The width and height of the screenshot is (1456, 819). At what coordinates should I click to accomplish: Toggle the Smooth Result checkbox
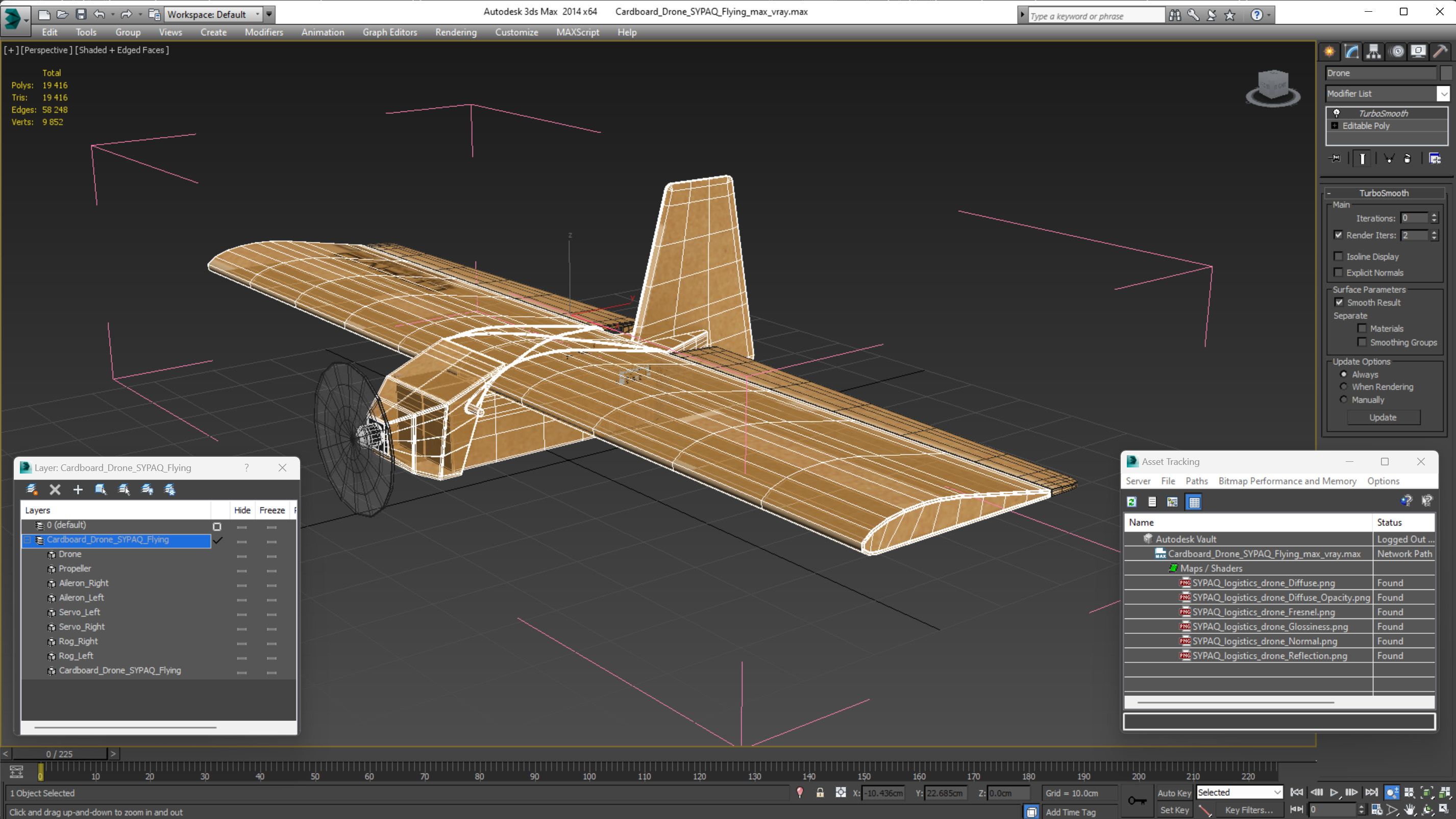1339,303
